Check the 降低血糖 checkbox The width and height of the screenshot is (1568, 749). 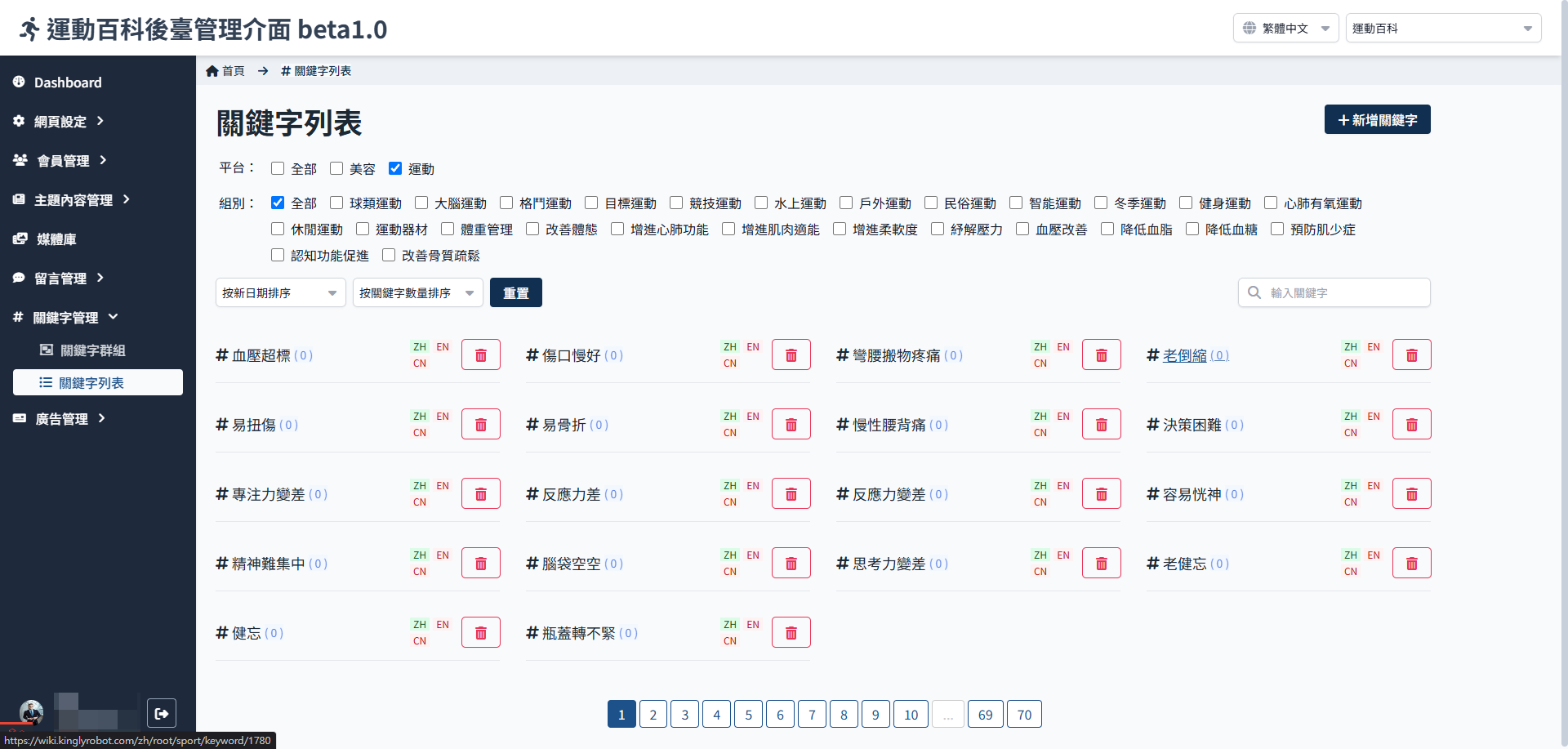click(1192, 229)
